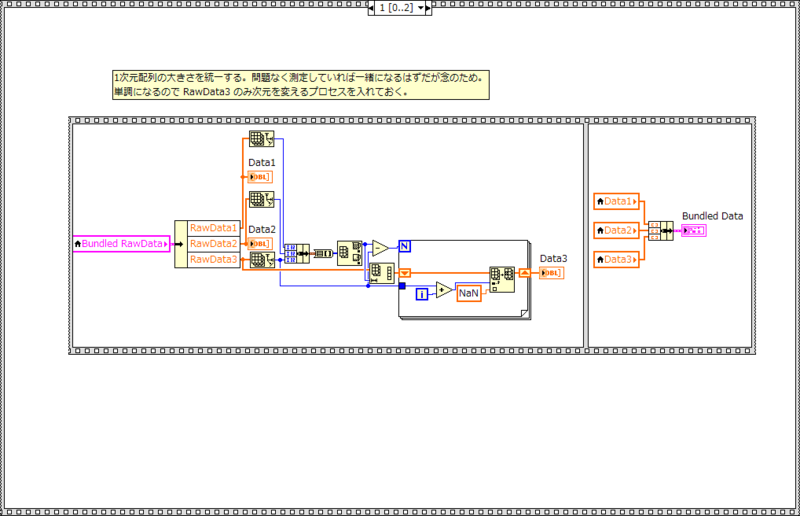Select the array node left of shift register

[x=382, y=273]
